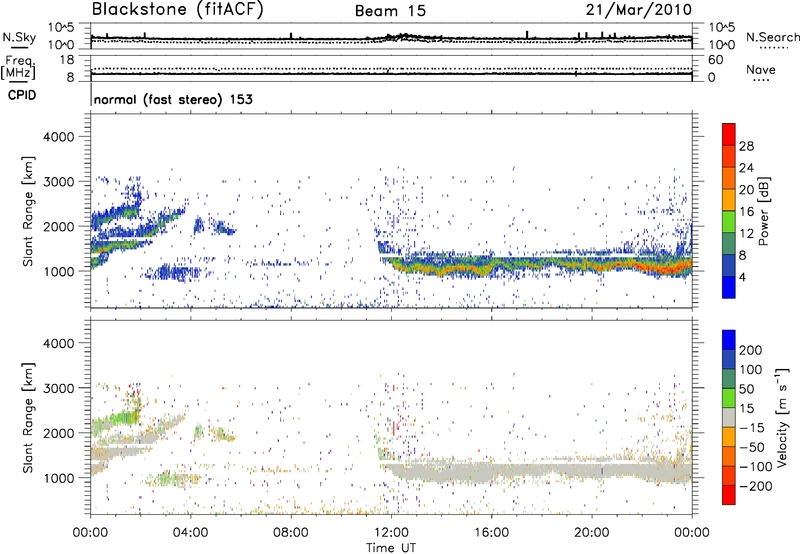Click the 28 label on power colorbar
The height and width of the screenshot is (554, 800).
coord(746,146)
